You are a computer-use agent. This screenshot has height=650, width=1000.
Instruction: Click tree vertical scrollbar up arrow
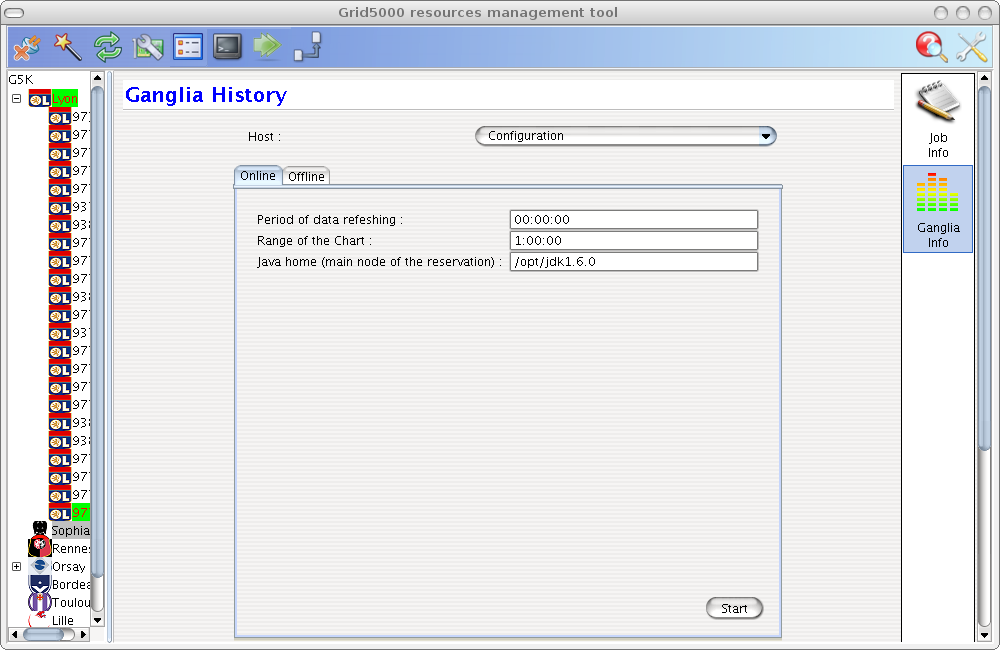(98, 78)
